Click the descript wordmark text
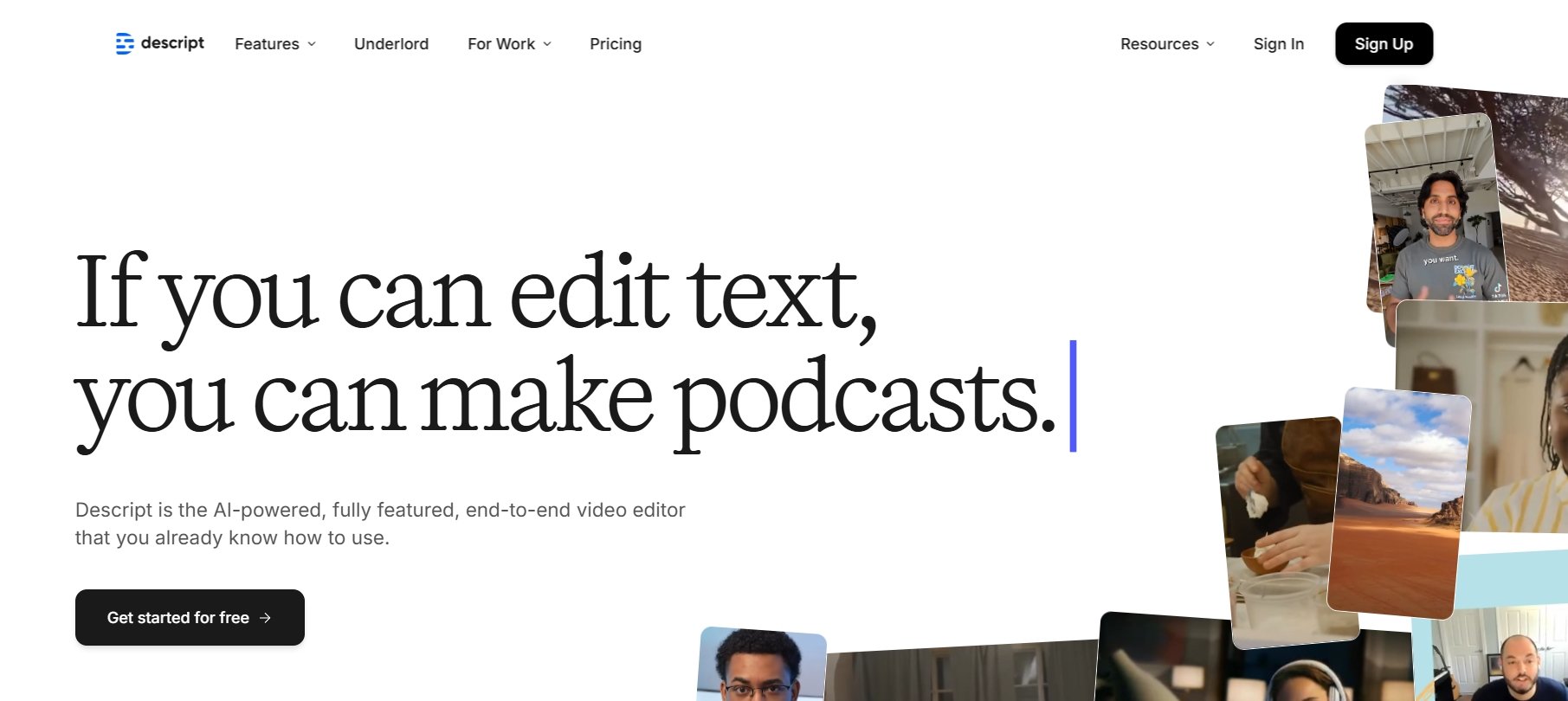 click(172, 42)
